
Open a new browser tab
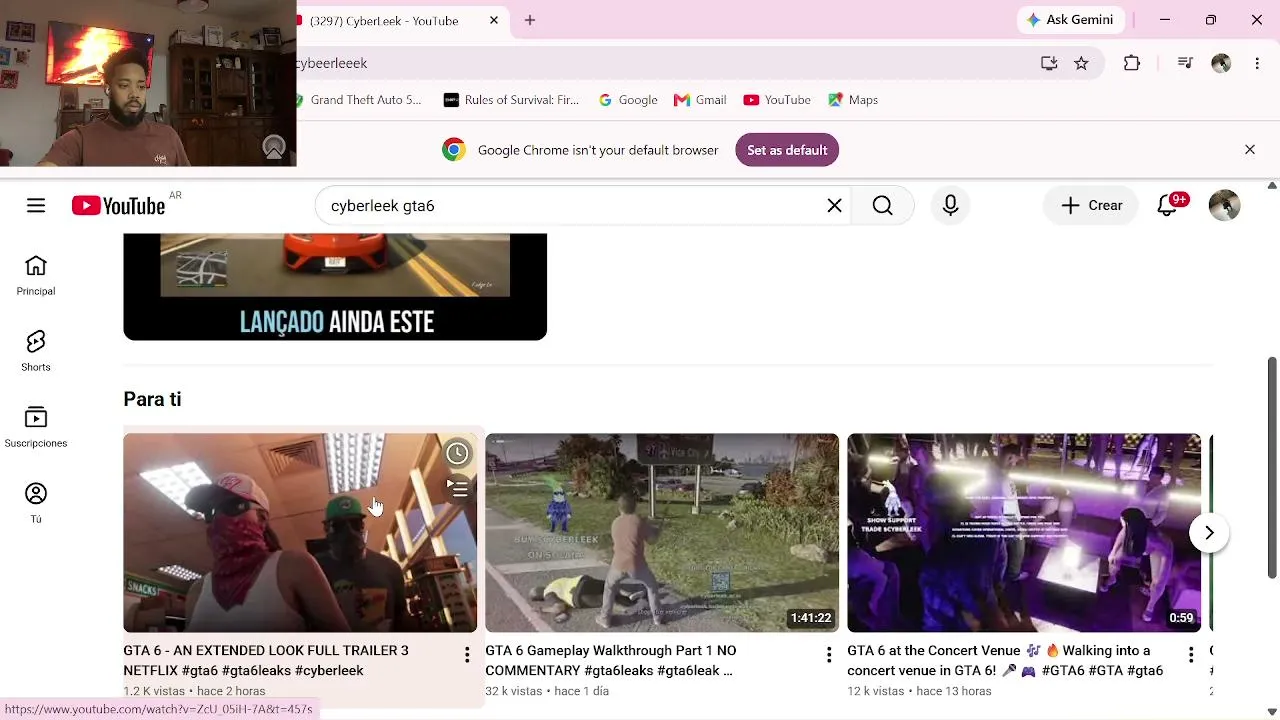tap(530, 20)
